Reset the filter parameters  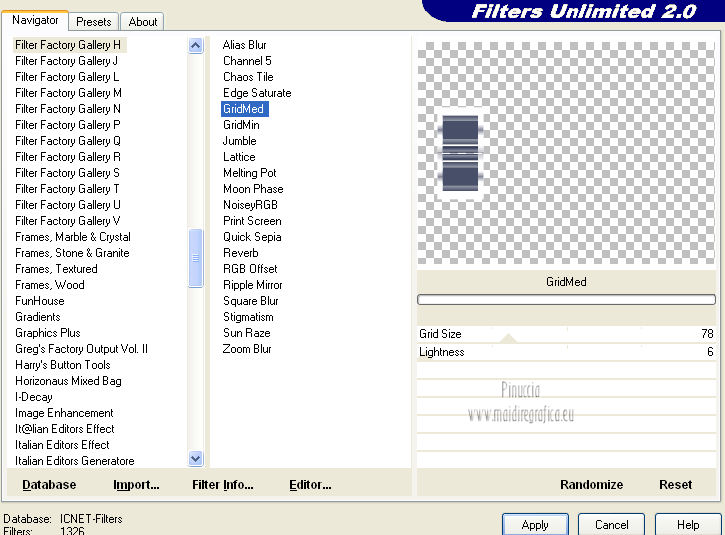(x=676, y=485)
